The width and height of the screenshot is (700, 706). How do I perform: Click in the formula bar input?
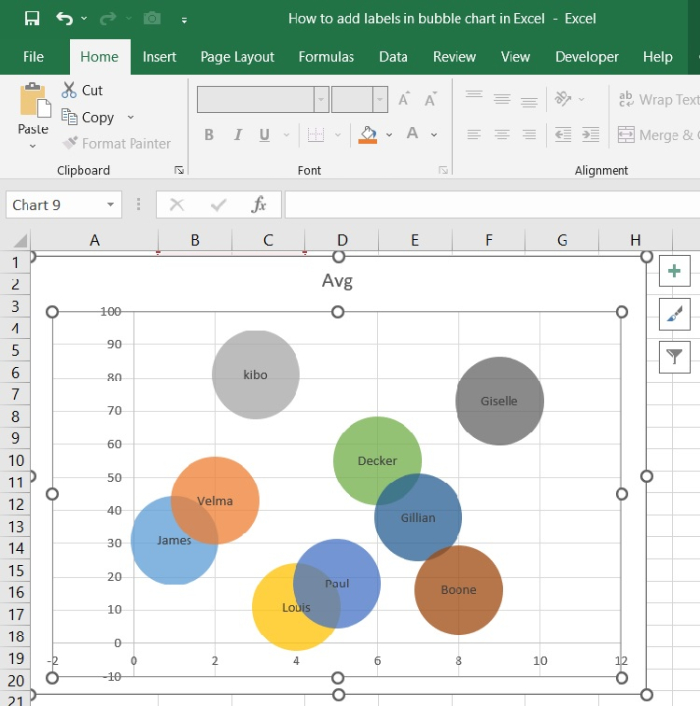pyautogui.click(x=492, y=205)
